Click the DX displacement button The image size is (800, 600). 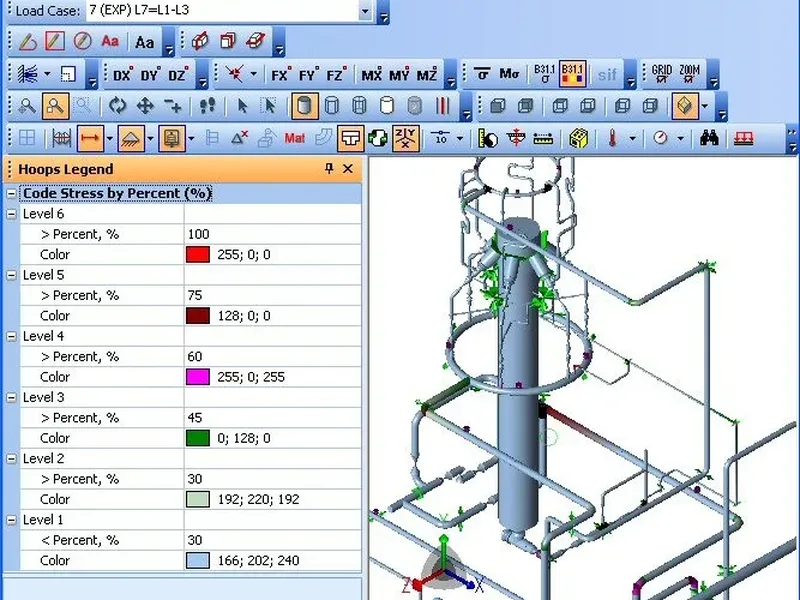click(x=122, y=75)
